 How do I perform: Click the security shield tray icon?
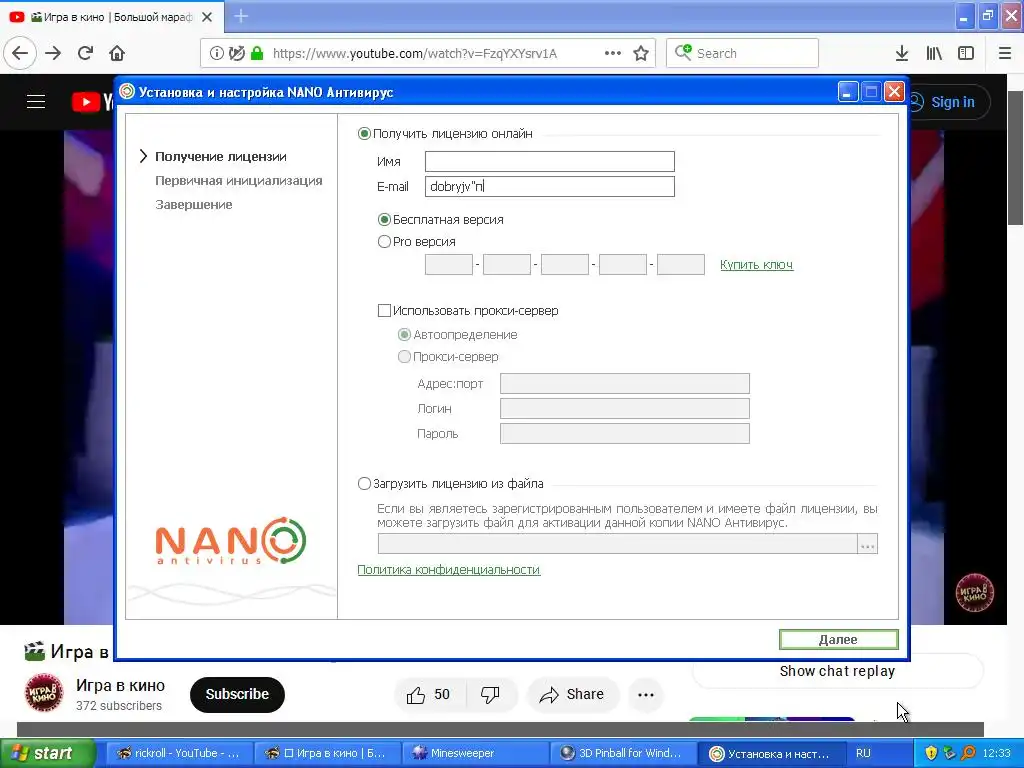coord(931,753)
